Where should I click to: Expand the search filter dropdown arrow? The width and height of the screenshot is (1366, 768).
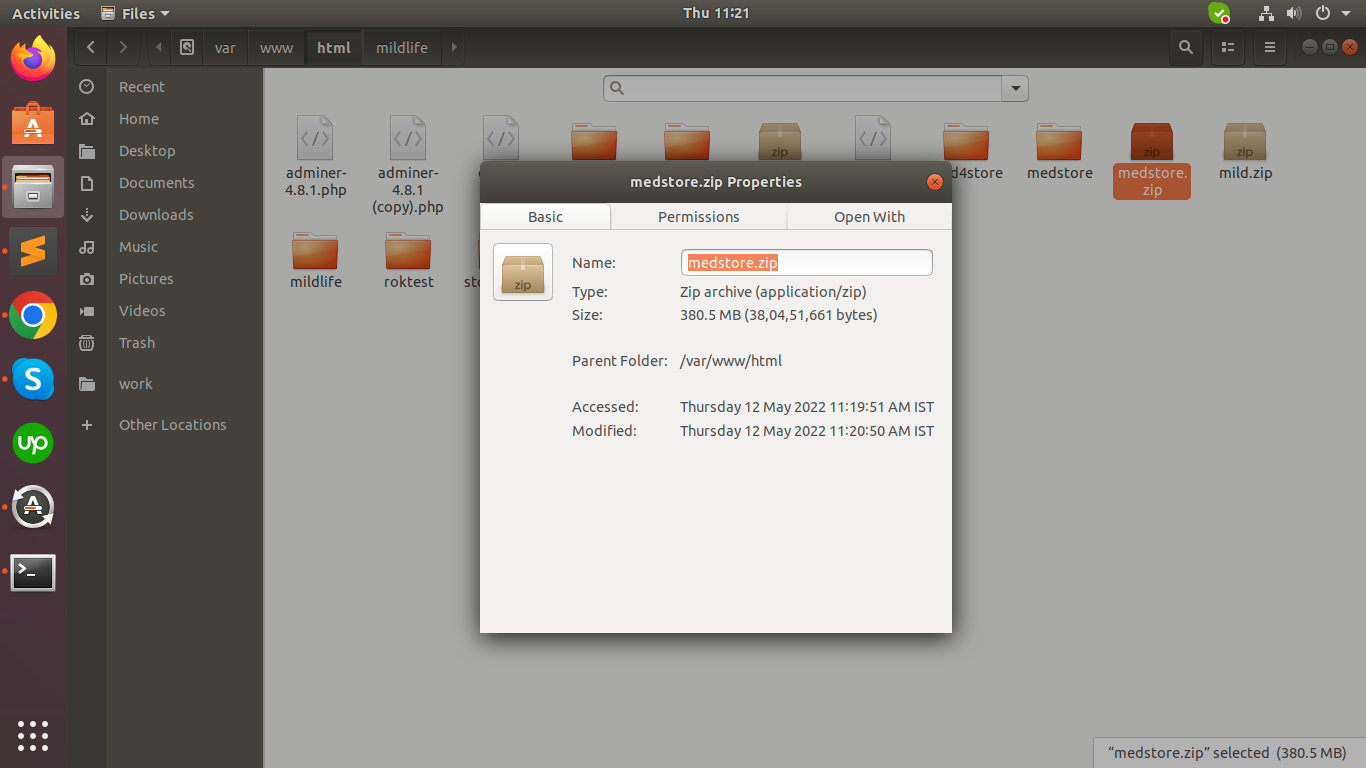click(1015, 89)
